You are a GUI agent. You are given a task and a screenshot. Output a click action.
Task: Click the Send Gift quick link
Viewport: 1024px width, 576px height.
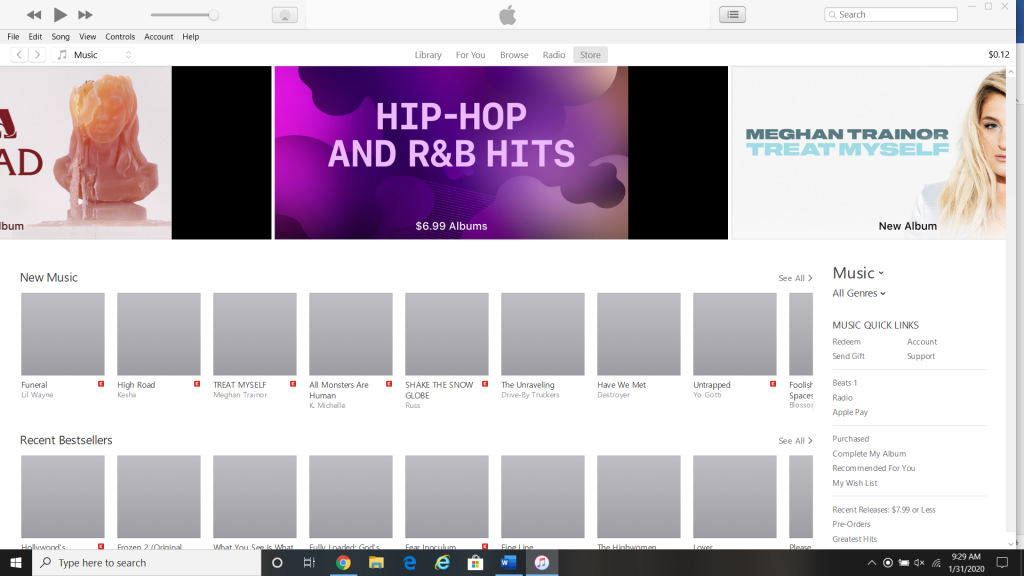click(x=848, y=356)
